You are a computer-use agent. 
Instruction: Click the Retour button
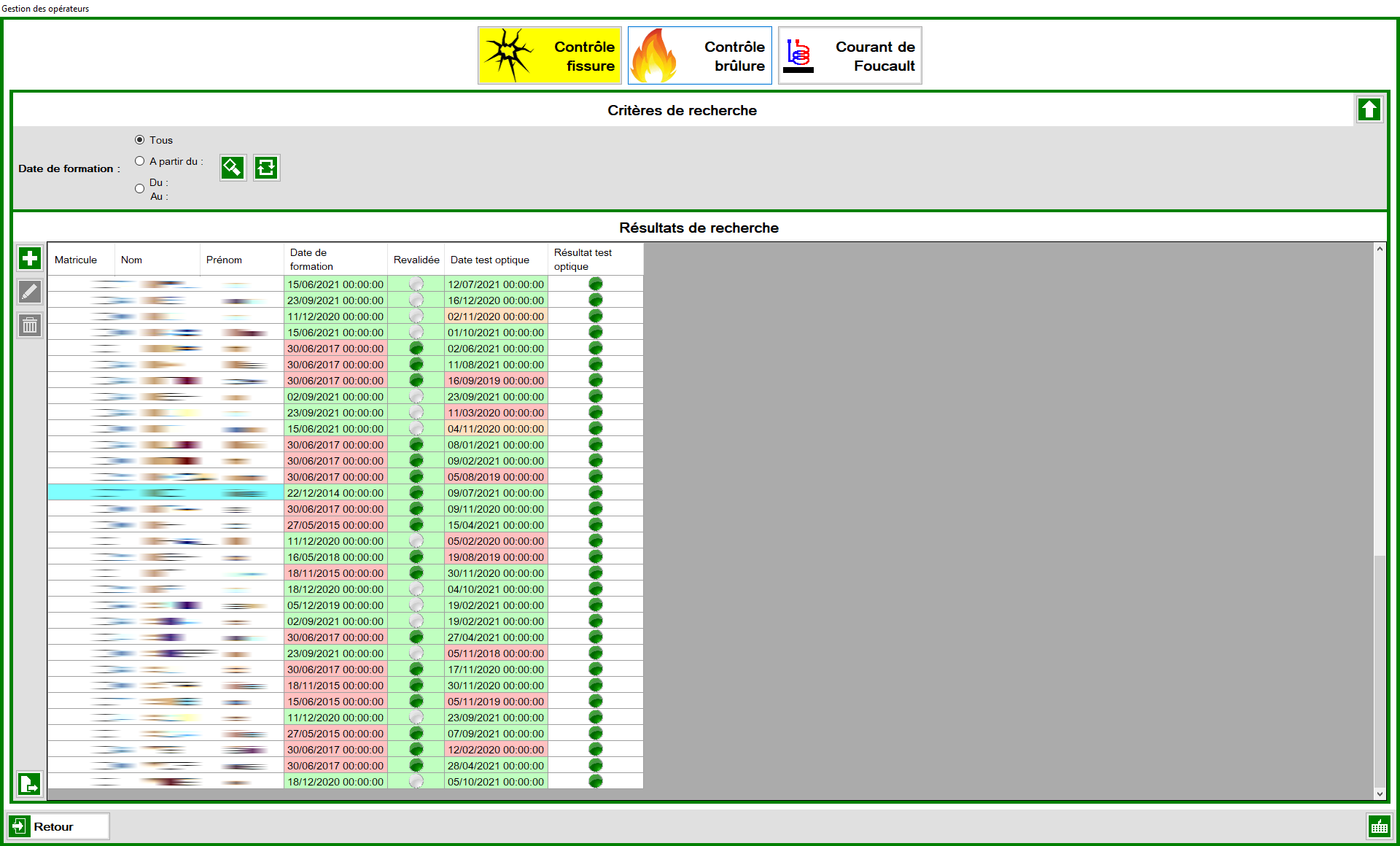tap(57, 826)
